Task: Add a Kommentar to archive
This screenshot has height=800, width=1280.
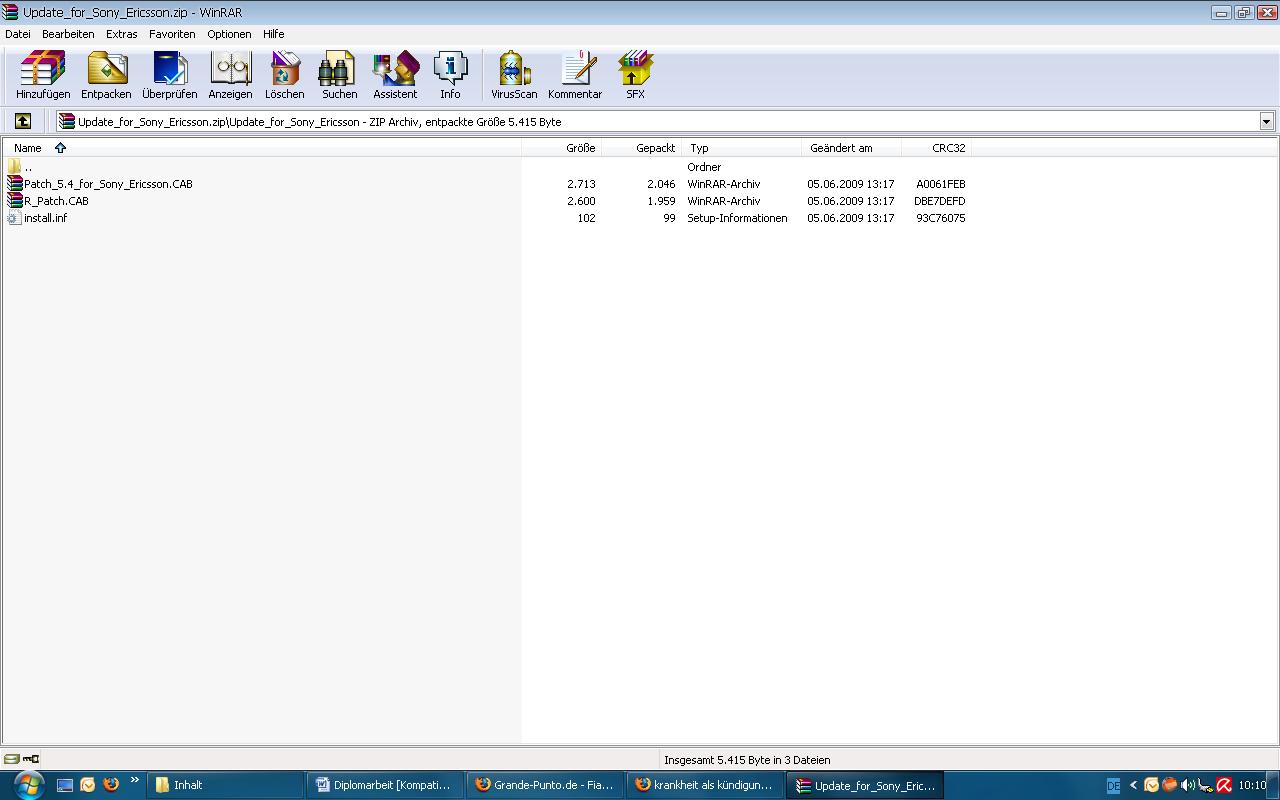Action: coord(575,76)
